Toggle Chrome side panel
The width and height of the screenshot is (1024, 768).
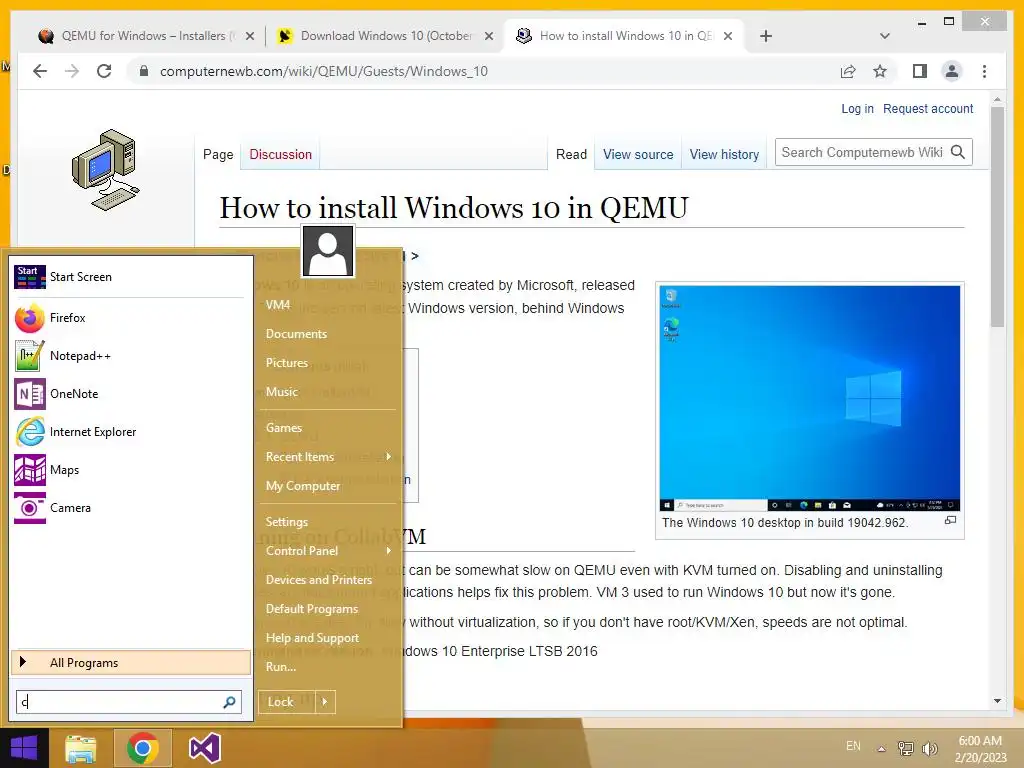pos(920,71)
